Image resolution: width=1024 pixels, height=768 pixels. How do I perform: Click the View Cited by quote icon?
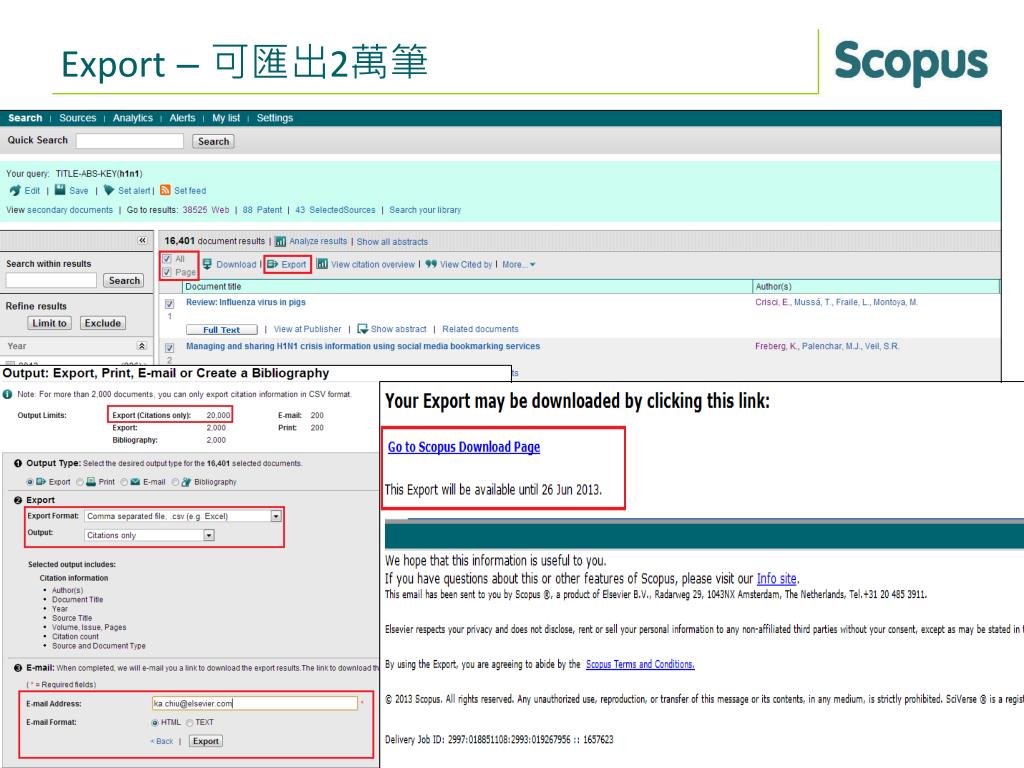coord(430,264)
